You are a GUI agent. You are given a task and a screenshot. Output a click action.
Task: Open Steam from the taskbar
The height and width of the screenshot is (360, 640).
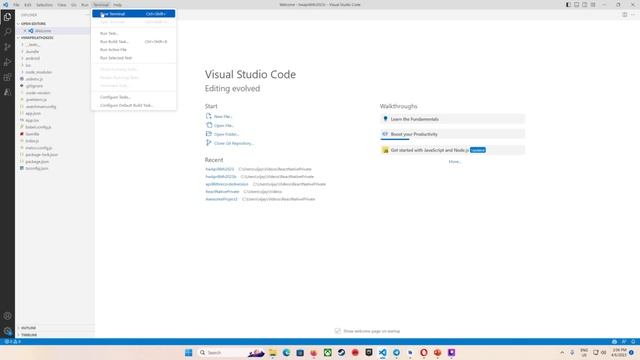coord(341,353)
